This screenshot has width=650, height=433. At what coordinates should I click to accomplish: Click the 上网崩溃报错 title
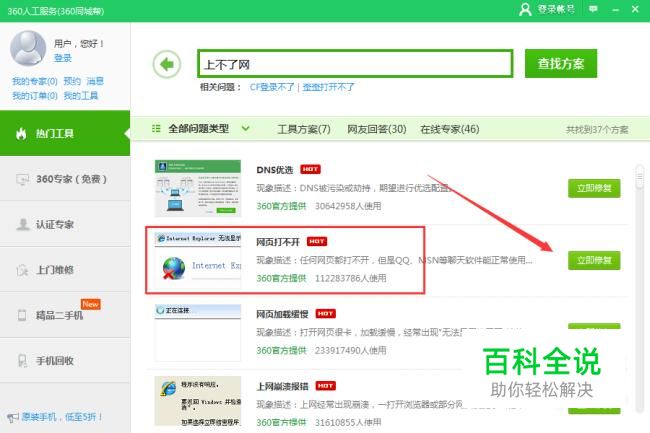click(282, 386)
